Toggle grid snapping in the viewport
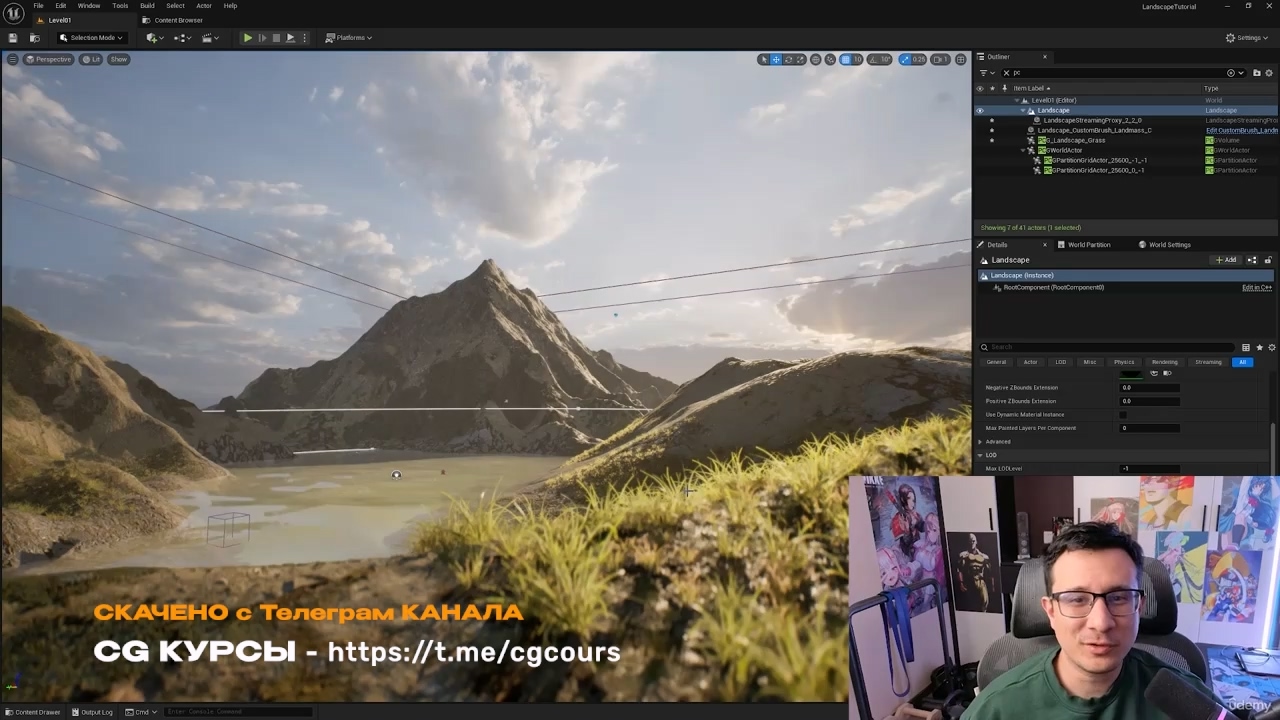The width and height of the screenshot is (1280, 720). tap(845, 59)
